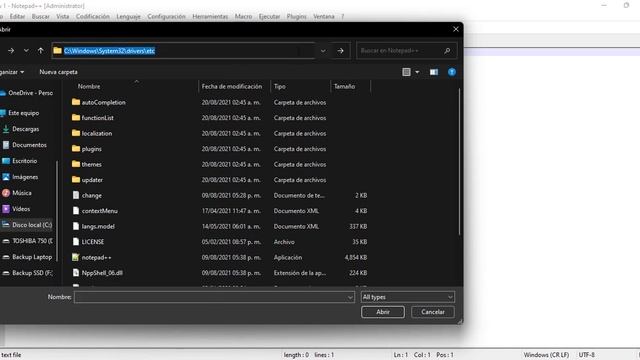Expand the Nombre field dropdown arrow

pos(350,297)
